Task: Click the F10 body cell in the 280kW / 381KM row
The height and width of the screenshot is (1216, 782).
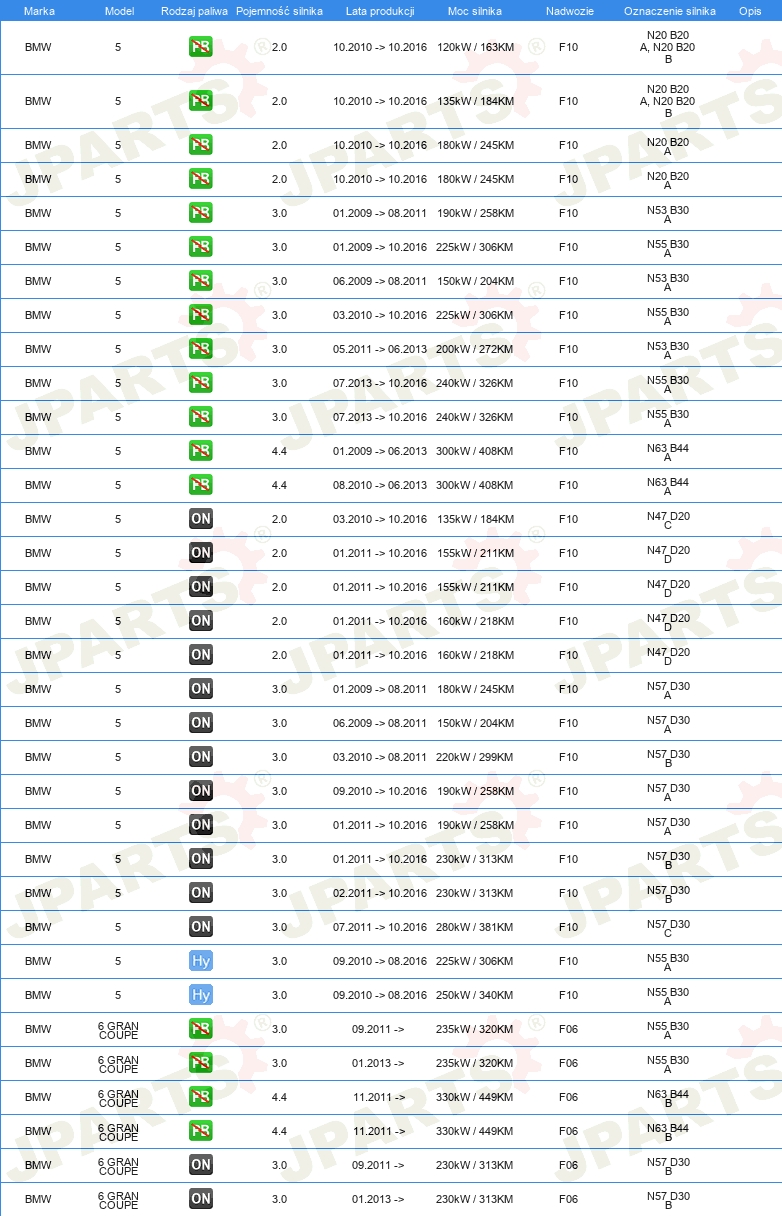Action: click(568, 927)
